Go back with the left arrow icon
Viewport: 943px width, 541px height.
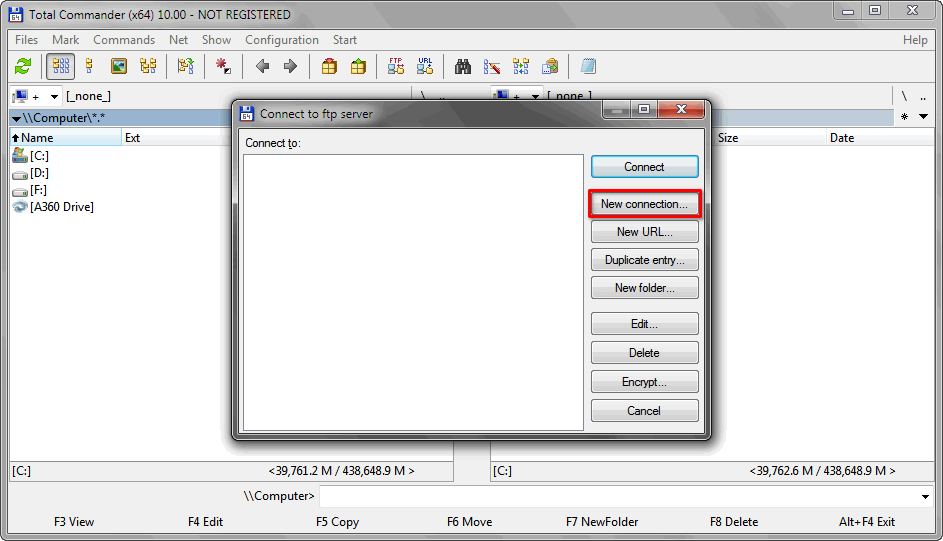pos(262,66)
